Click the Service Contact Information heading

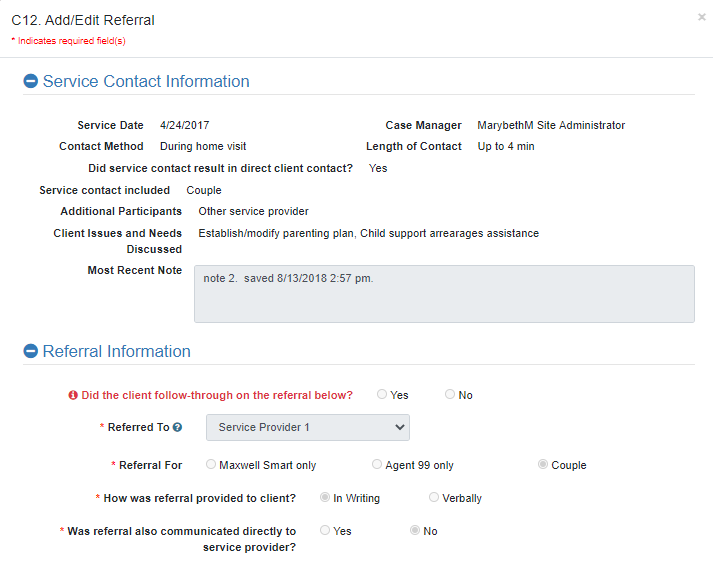[146, 82]
